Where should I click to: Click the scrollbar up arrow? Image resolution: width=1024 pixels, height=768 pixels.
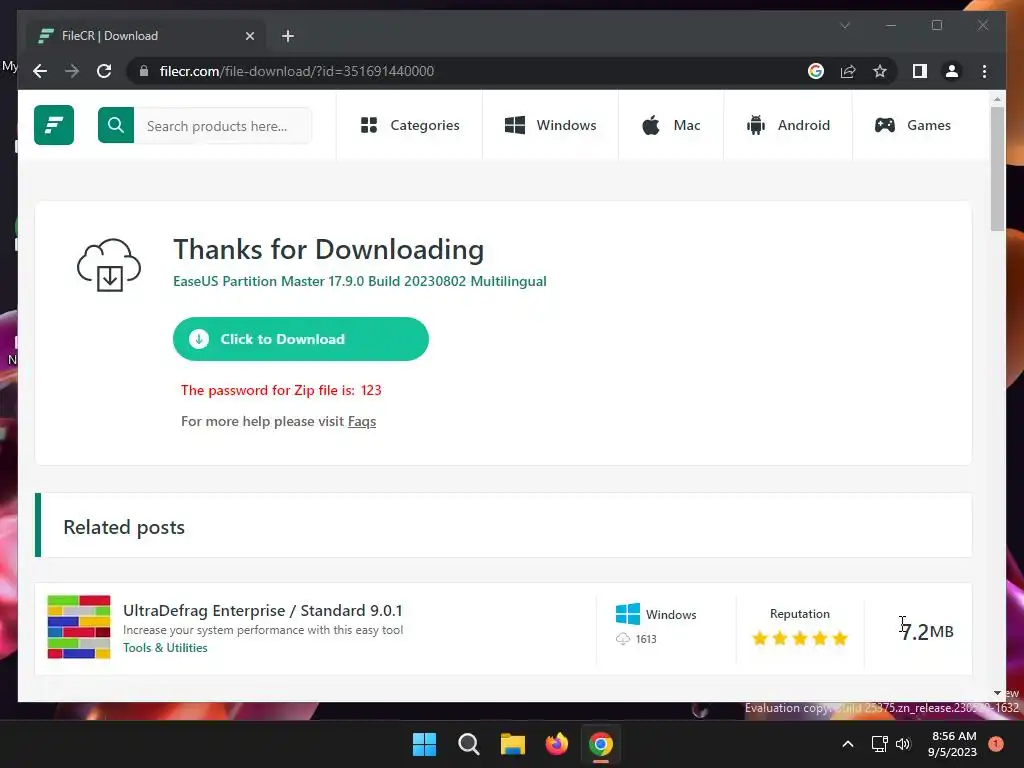click(997, 99)
